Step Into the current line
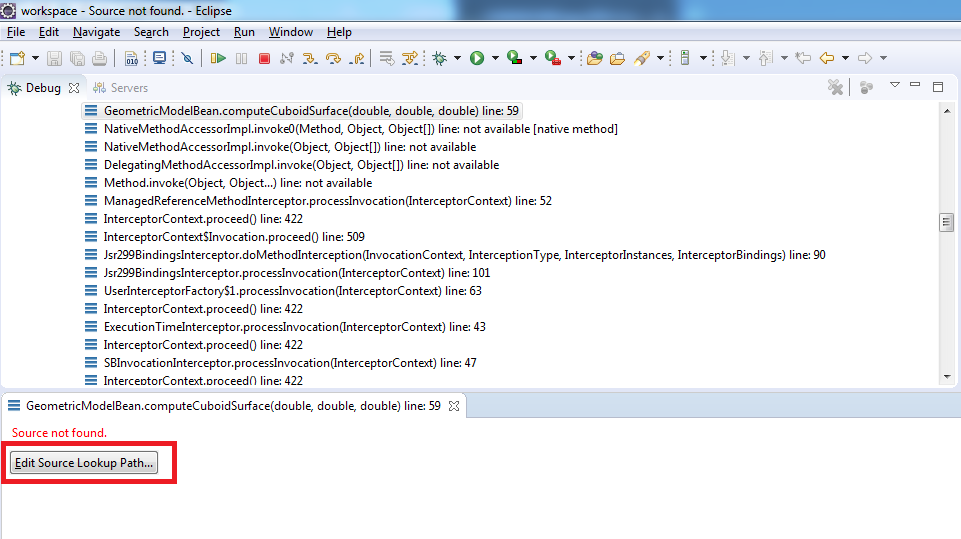961x539 pixels. click(310, 58)
